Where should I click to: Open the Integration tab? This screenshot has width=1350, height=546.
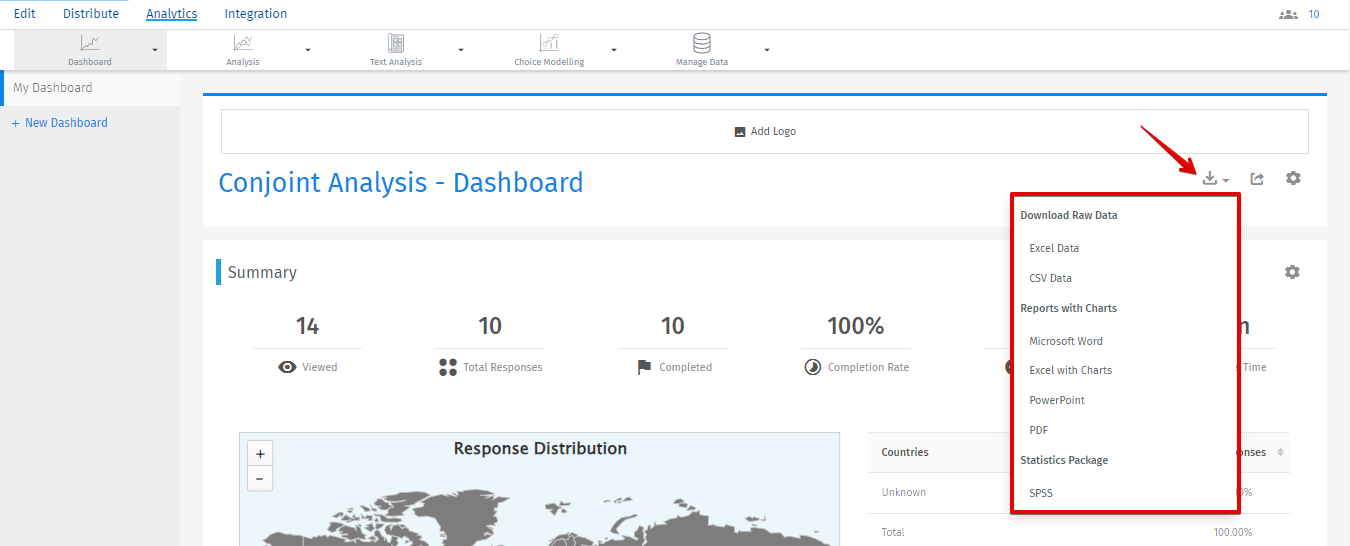click(x=255, y=14)
